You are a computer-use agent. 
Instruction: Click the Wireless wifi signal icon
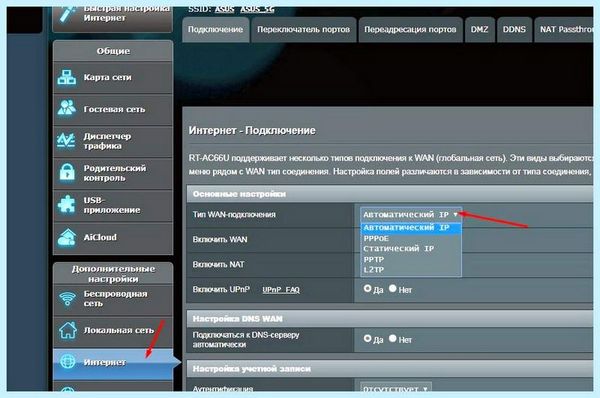(x=67, y=298)
